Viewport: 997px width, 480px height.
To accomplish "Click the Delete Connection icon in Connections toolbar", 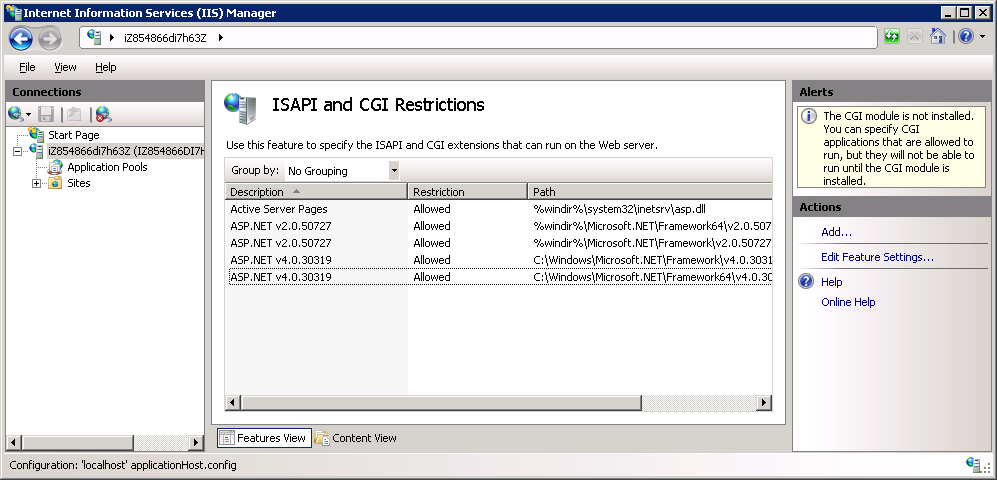I will pyautogui.click(x=103, y=114).
